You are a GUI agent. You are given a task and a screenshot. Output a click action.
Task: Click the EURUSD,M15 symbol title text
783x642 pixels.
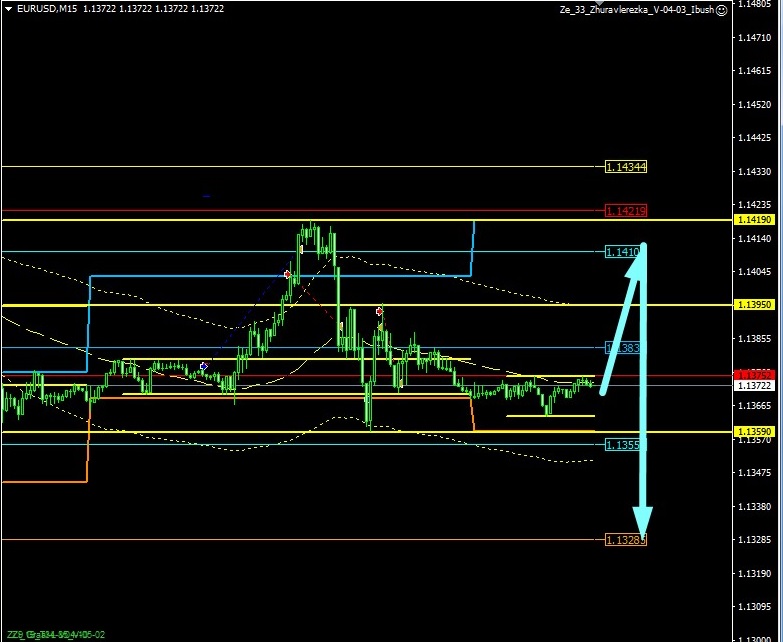click(x=47, y=8)
